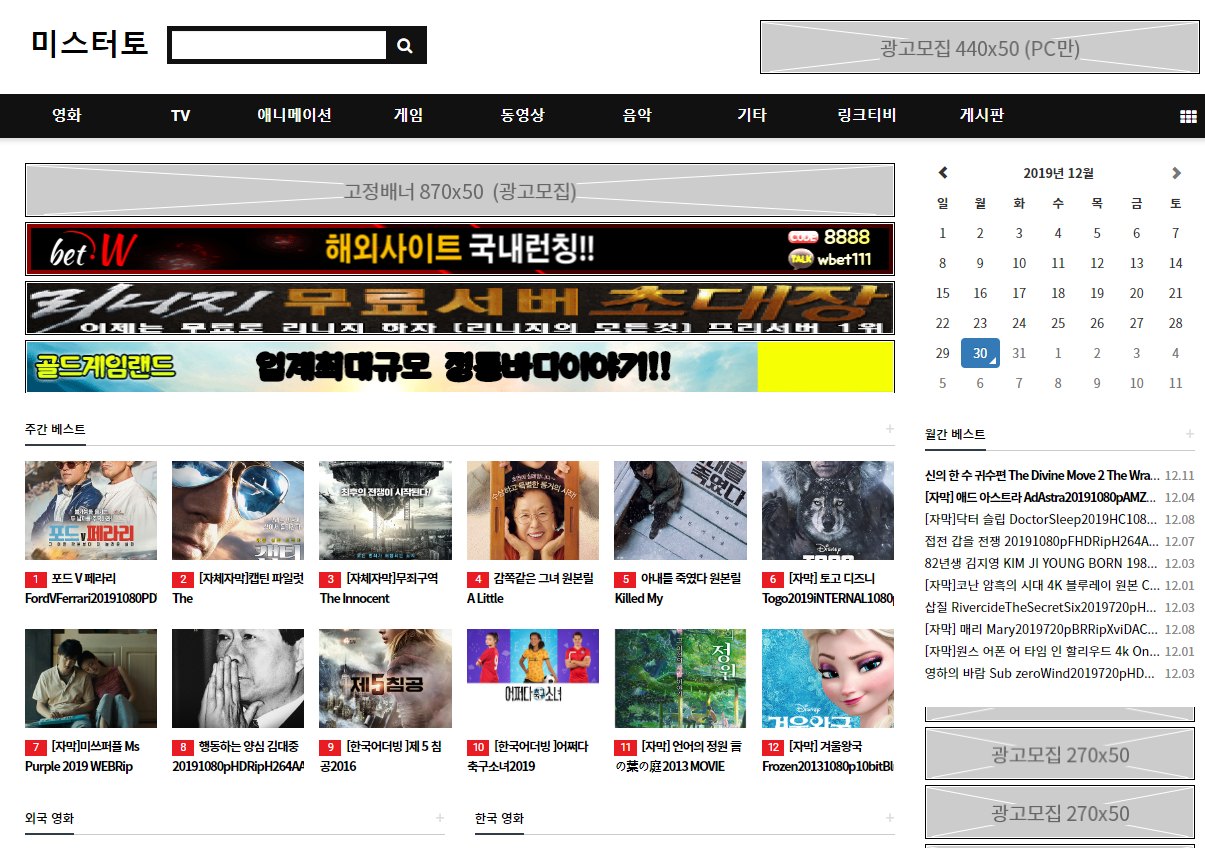
Task: Open 아내를 죽였다 poster thumbnail
Action: (680, 510)
